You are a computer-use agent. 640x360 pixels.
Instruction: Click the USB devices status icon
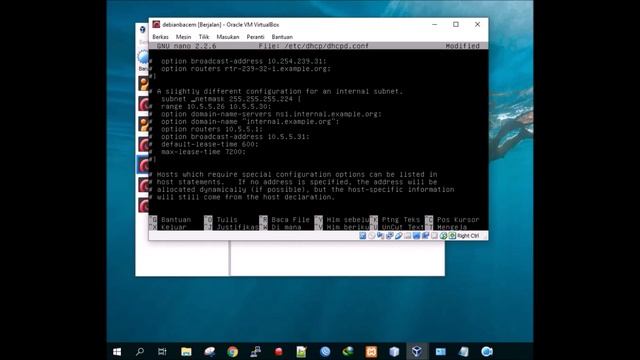tap(398, 236)
